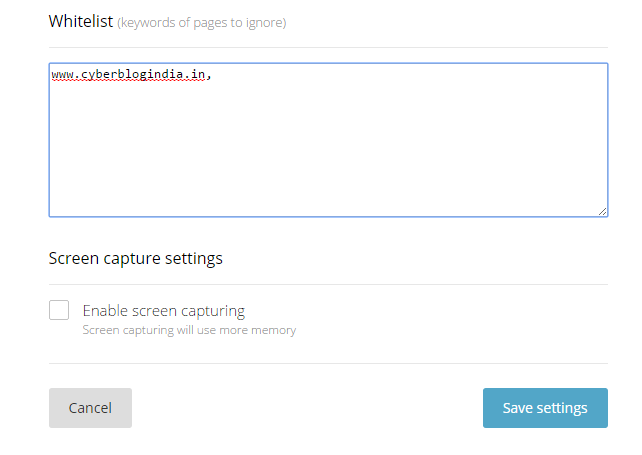Click the 'Enable screen capturing' label text
Screen dimensions: 642x455
[x=164, y=311]
